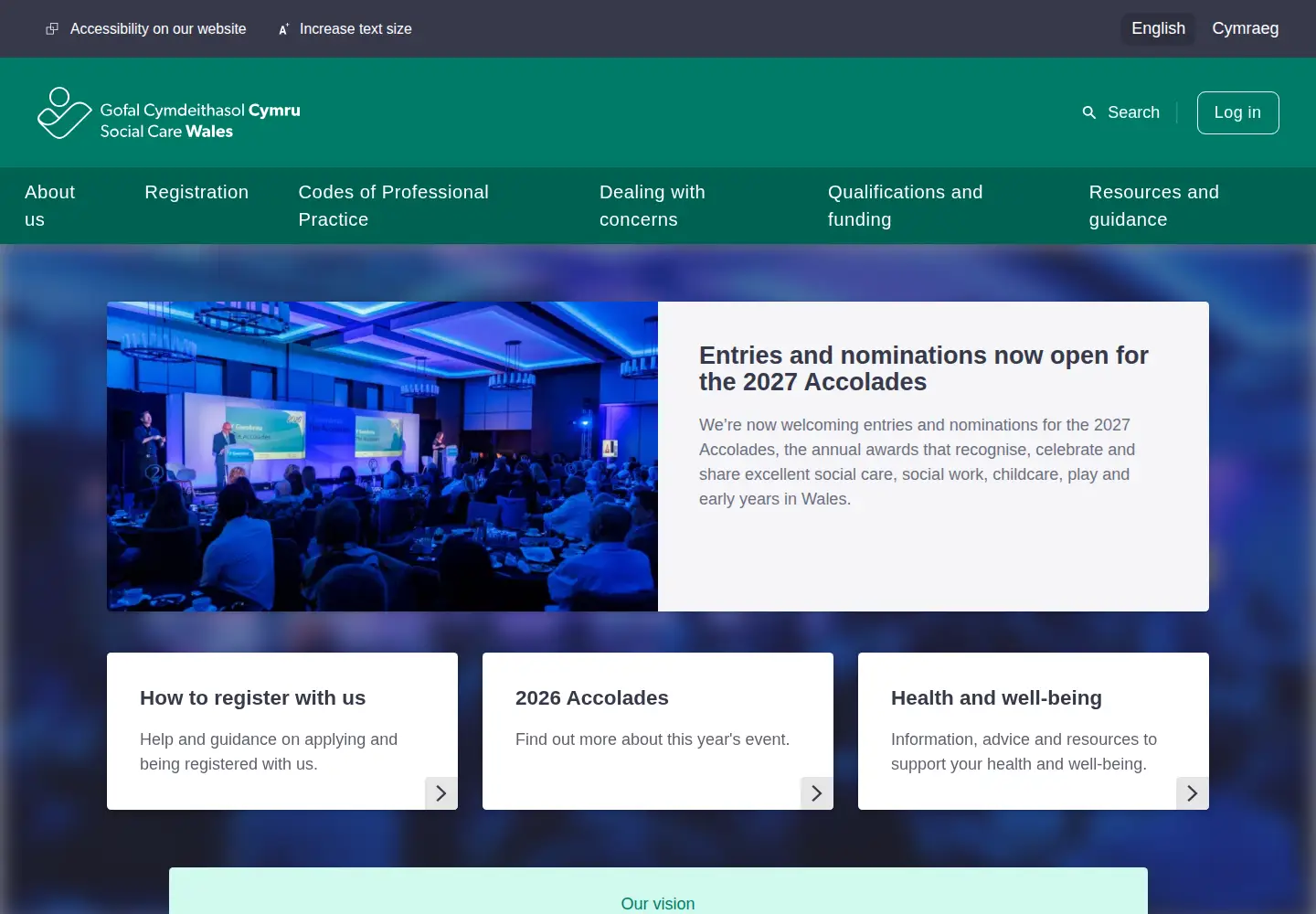Open the Health and well-being arrow
This screenshot has width=1316, height=914.
[1193, 793]
